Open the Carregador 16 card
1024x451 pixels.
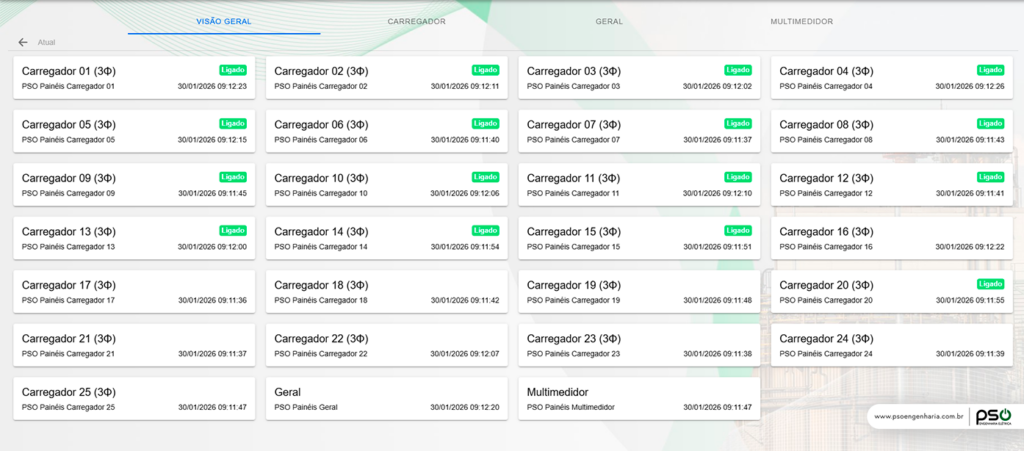(891, 238)
